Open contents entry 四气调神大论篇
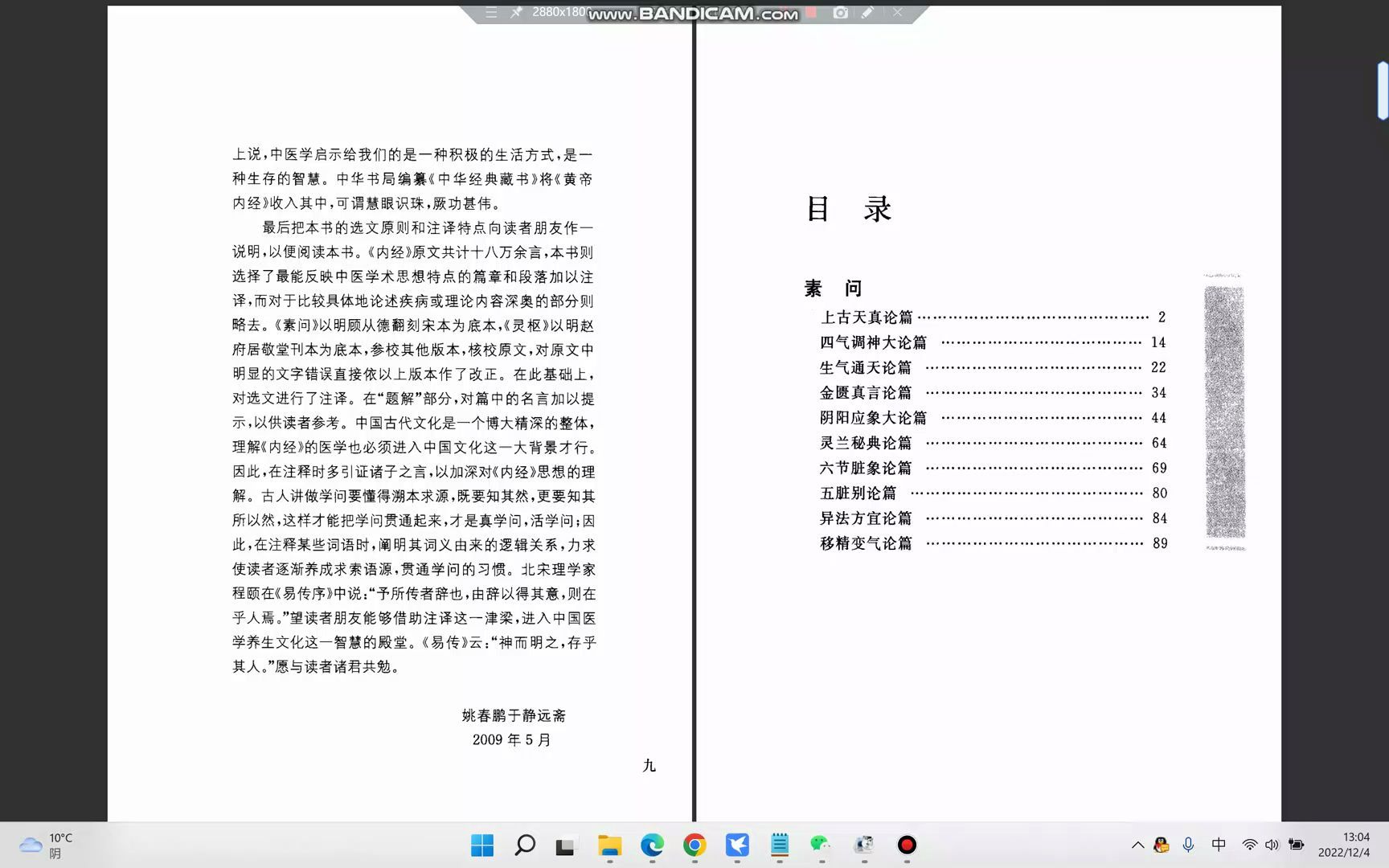This screenshot has height=868, width=1389. click(993, 342)
